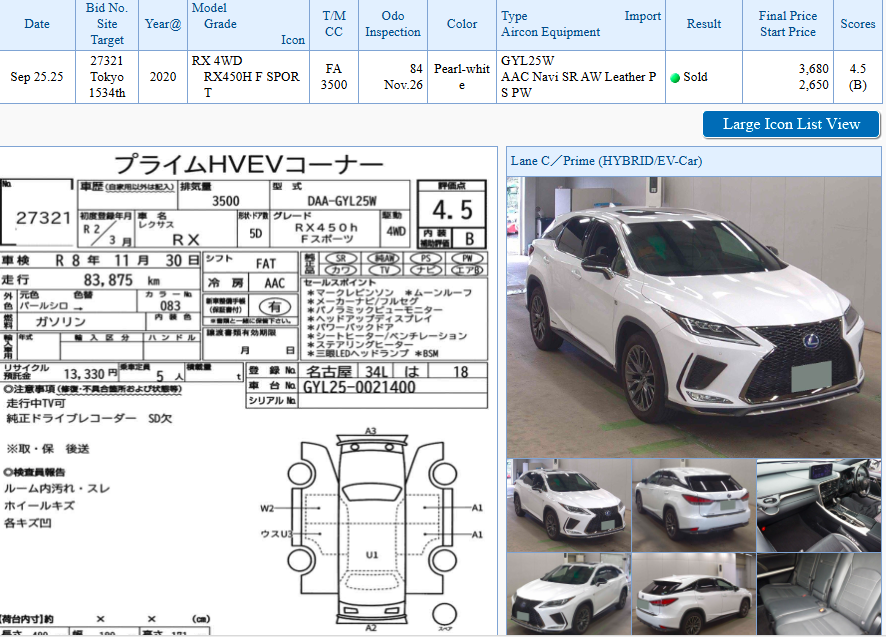Screen dimensions: 886x637
Task: Open the first thumbnail in top row
Action: click(x=568, y=505)
